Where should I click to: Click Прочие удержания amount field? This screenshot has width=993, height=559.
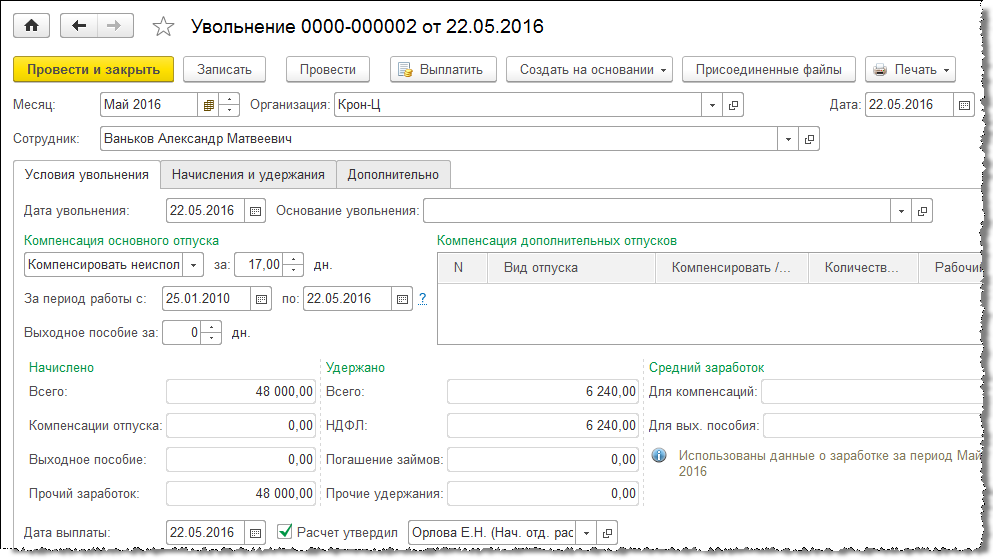(543, 494)
